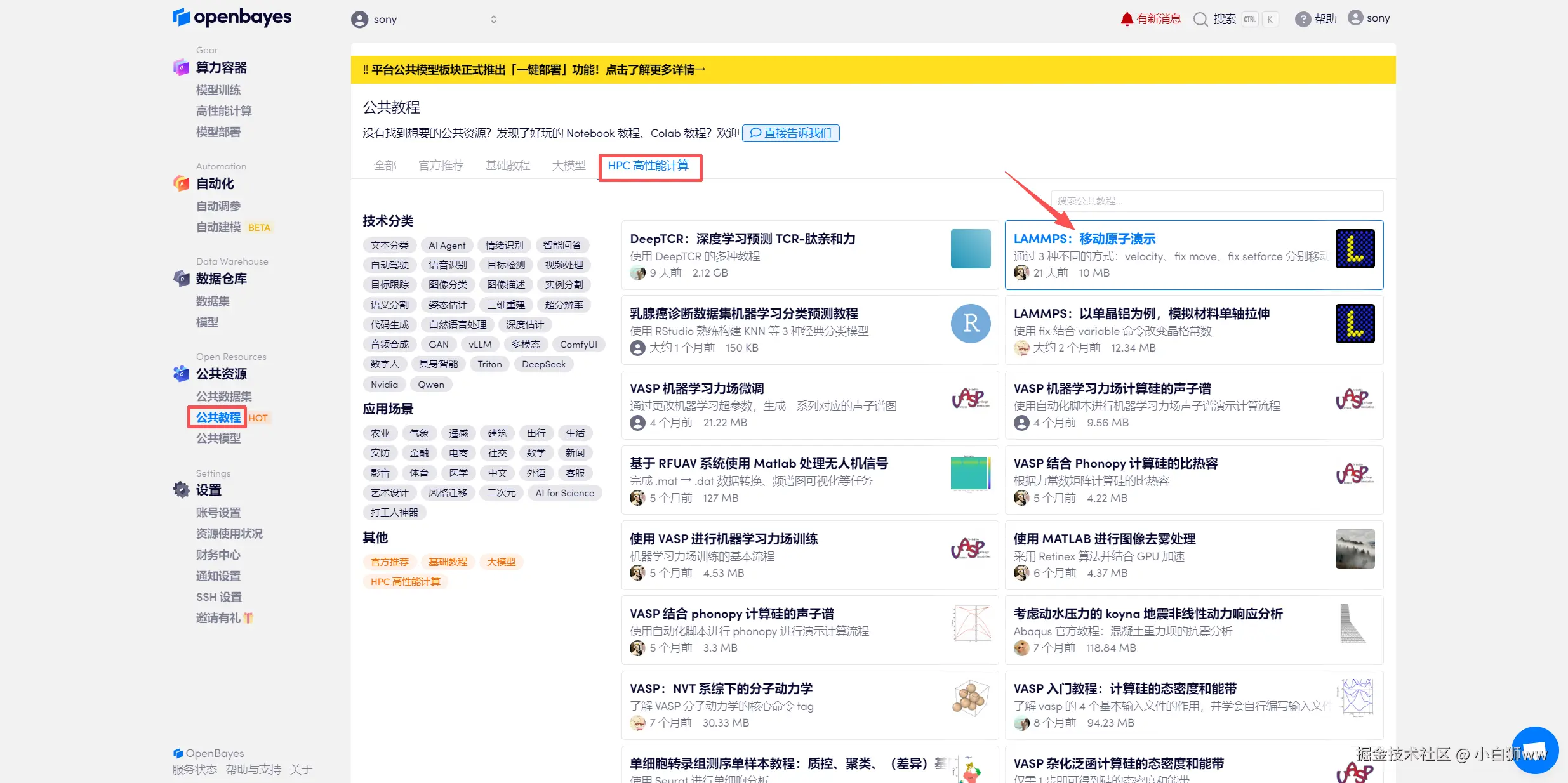Open the yellow 一键部署 announcement banner
This screenshot has height=783, width=1568.
click(534, 70)
